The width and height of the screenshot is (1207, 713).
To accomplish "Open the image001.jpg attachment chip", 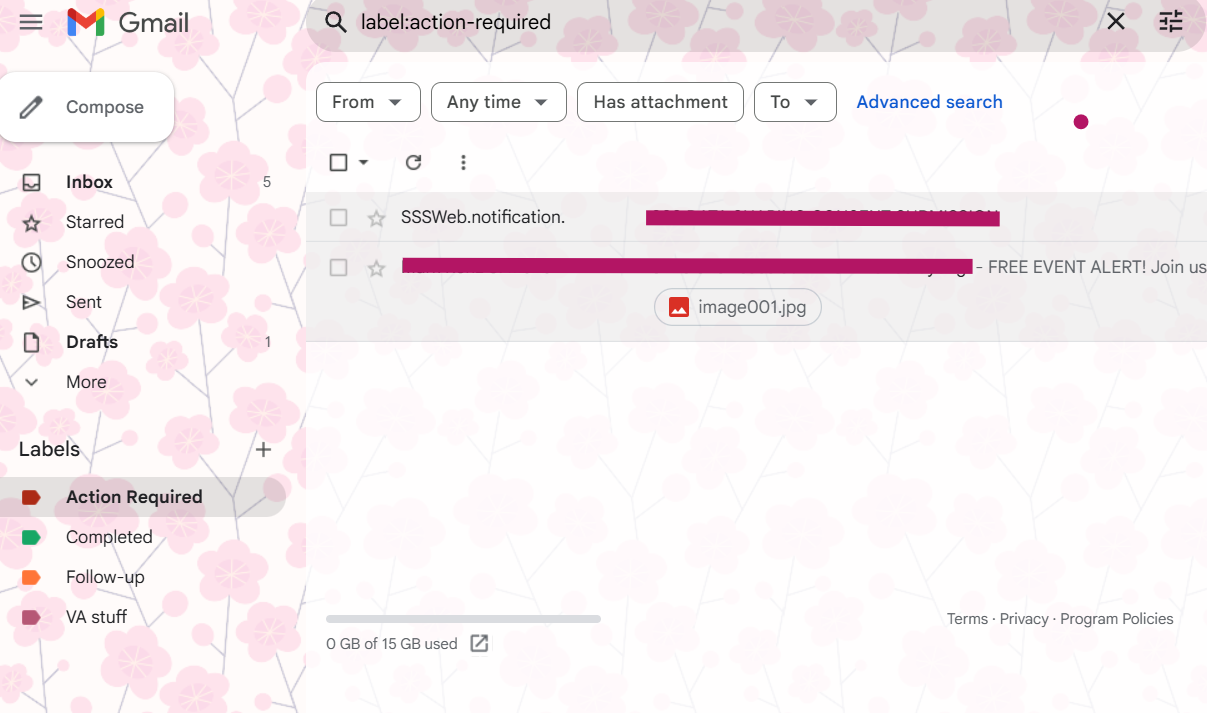I will (738, 307).
